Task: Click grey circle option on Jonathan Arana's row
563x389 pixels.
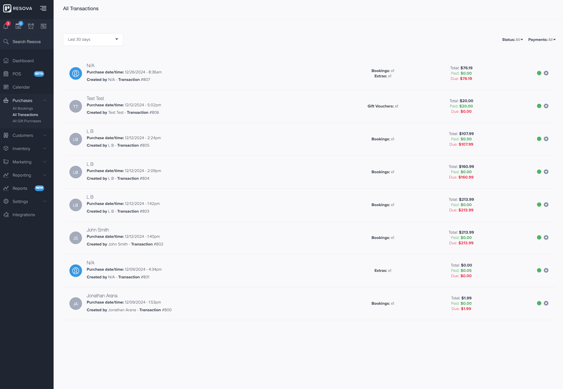Action: pos(546,304)
